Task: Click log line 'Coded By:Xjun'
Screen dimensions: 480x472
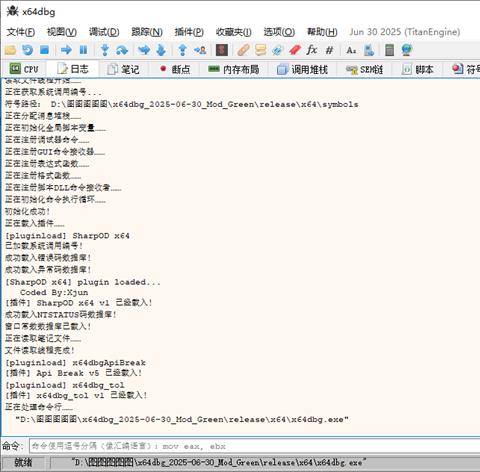Action: [x=54, y=293]
